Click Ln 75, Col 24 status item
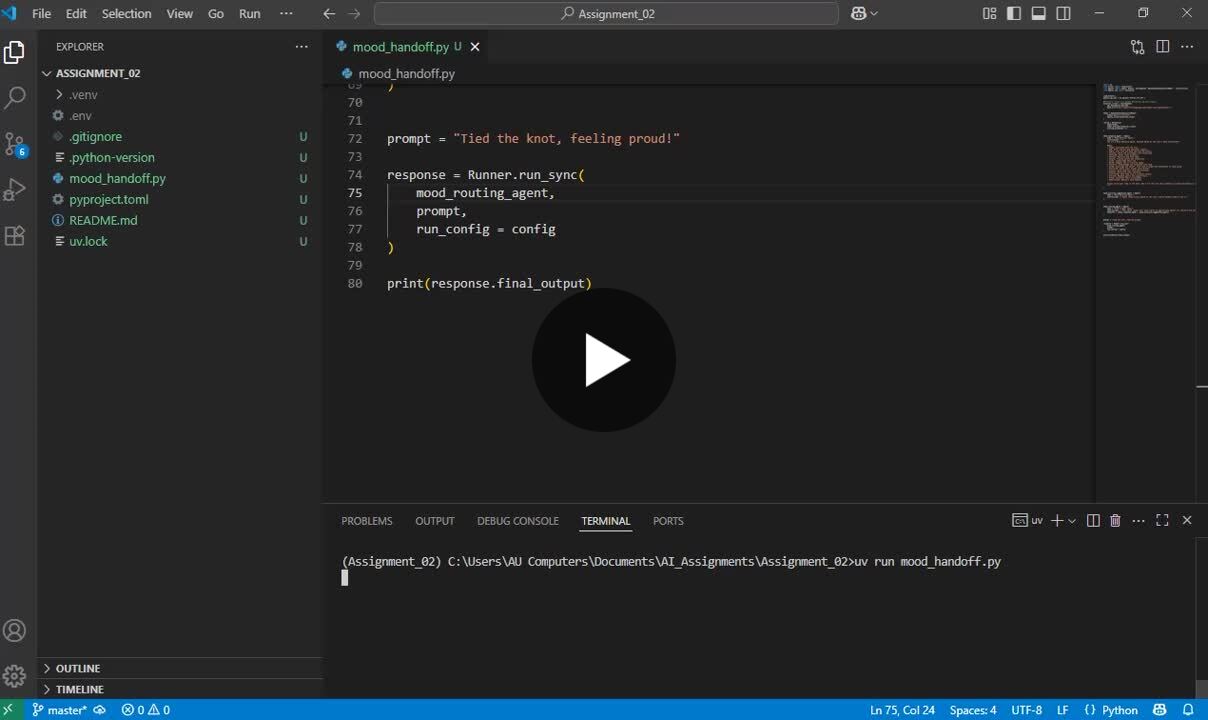Screen dimensions: 1208x720 [902, 710]
